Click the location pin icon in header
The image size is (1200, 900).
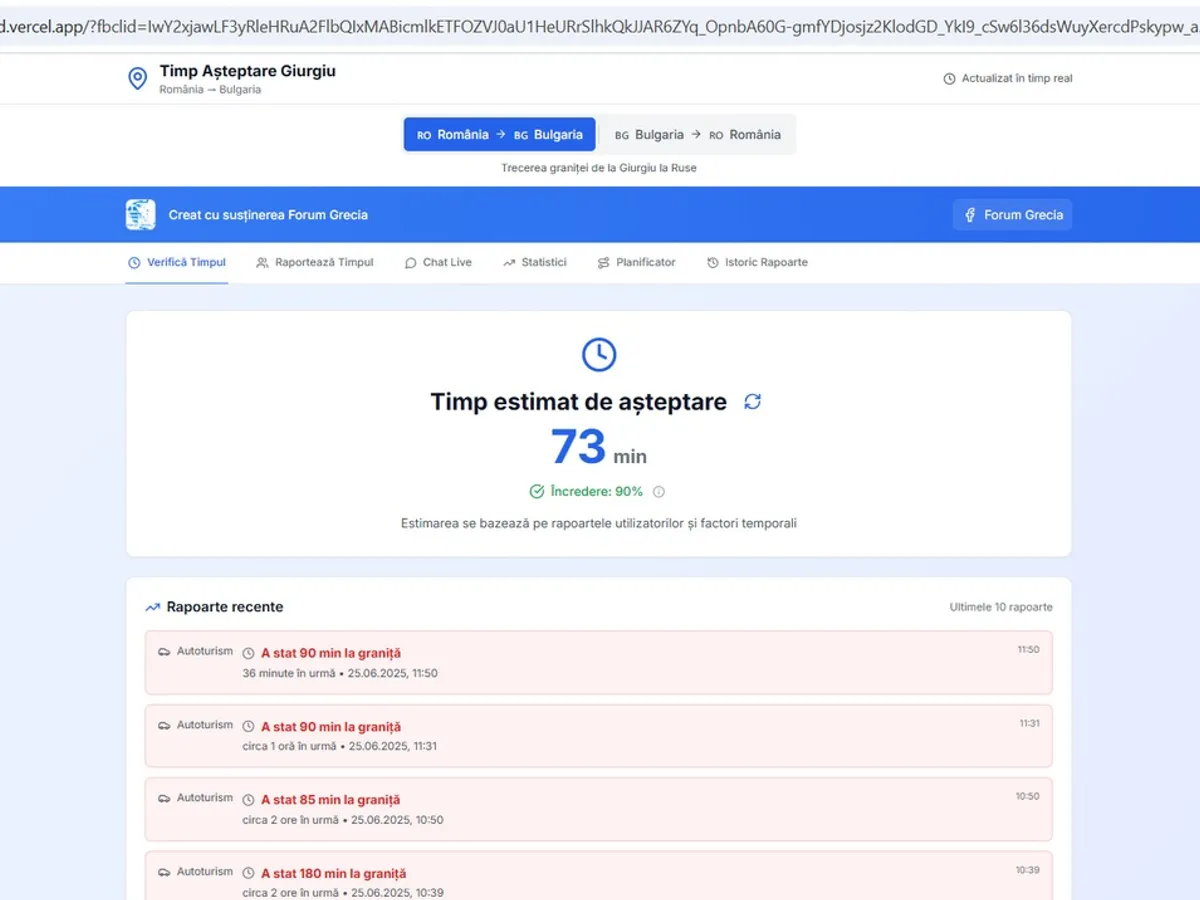[138, 79]
